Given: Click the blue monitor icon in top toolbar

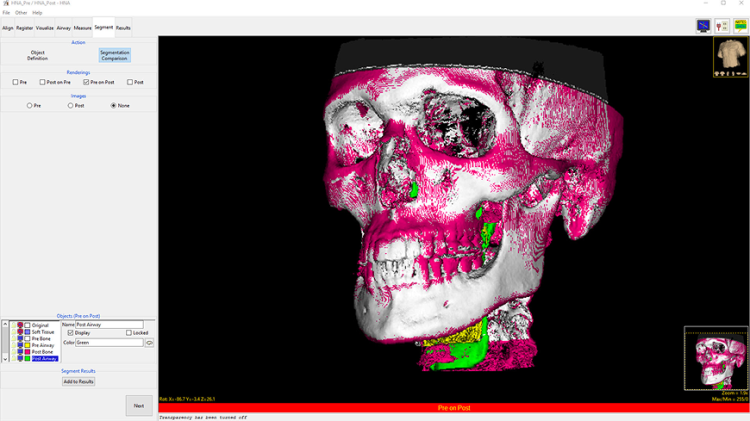Looking at the screenshot, I should (x=704, y=26).
